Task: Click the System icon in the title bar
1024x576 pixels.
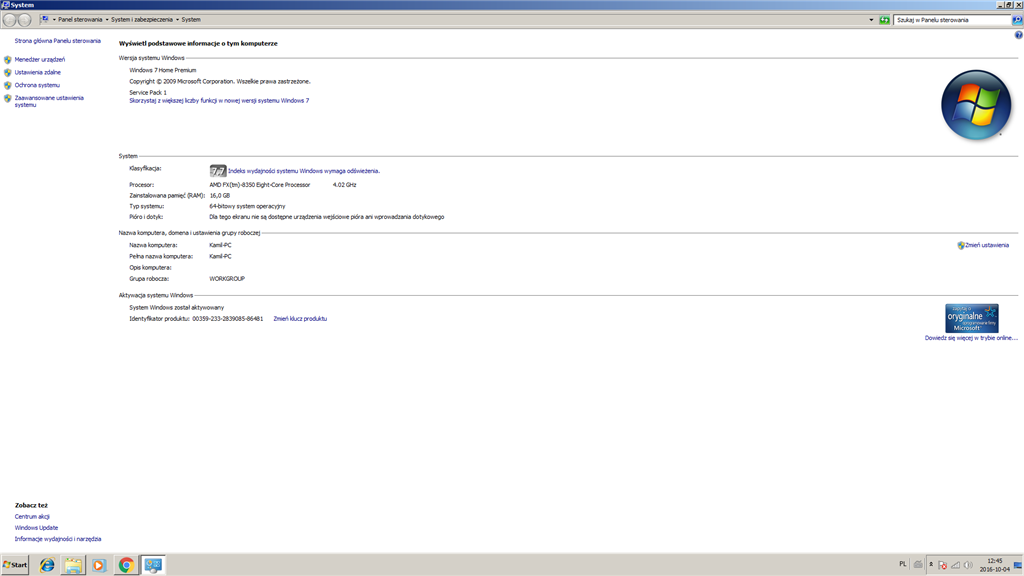Action: tap(5, 5)
